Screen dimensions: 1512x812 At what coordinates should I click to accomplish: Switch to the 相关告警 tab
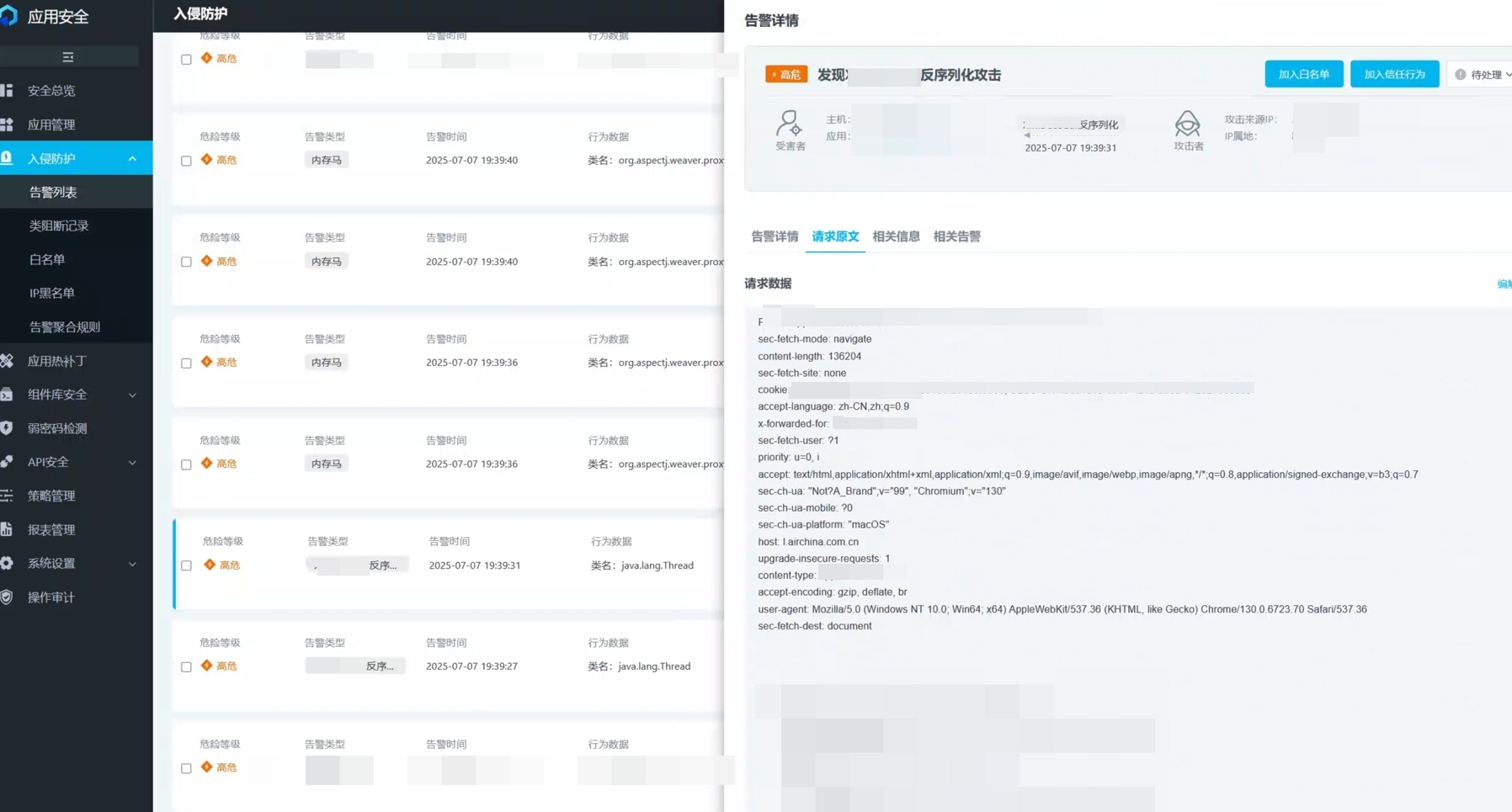pos(956,236)
